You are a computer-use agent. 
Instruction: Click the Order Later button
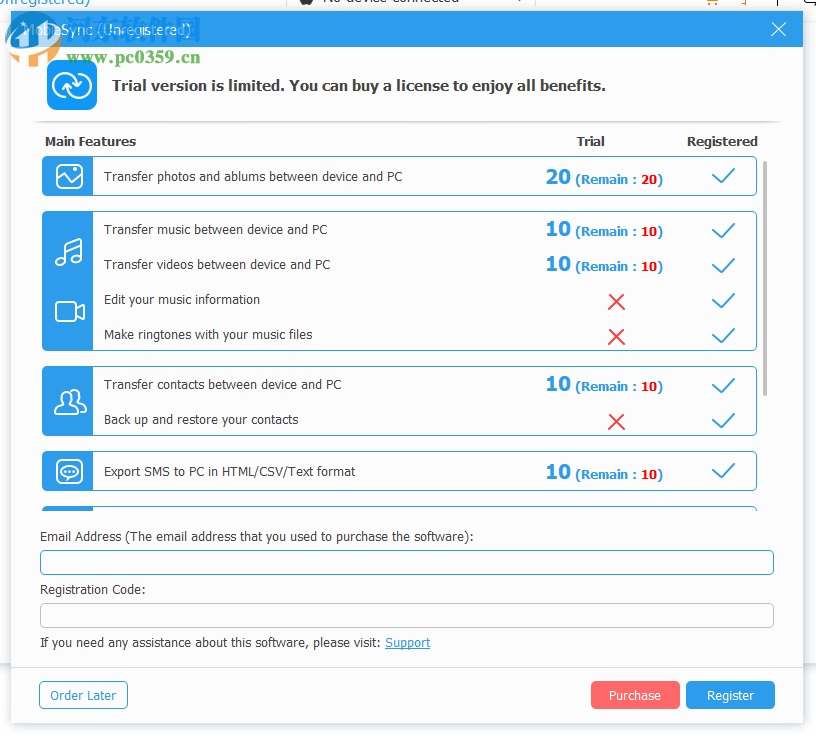click(x=83, y=695)
